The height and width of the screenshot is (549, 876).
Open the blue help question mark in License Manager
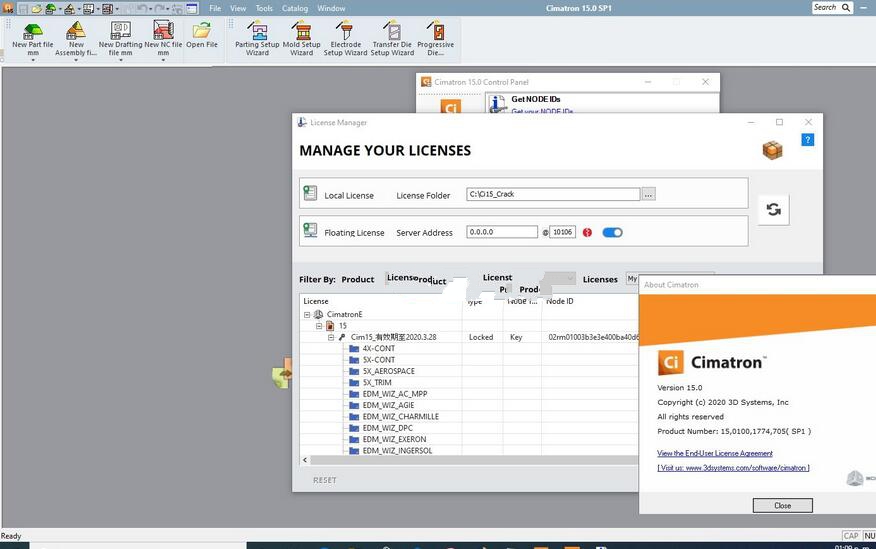pos(807,140)
